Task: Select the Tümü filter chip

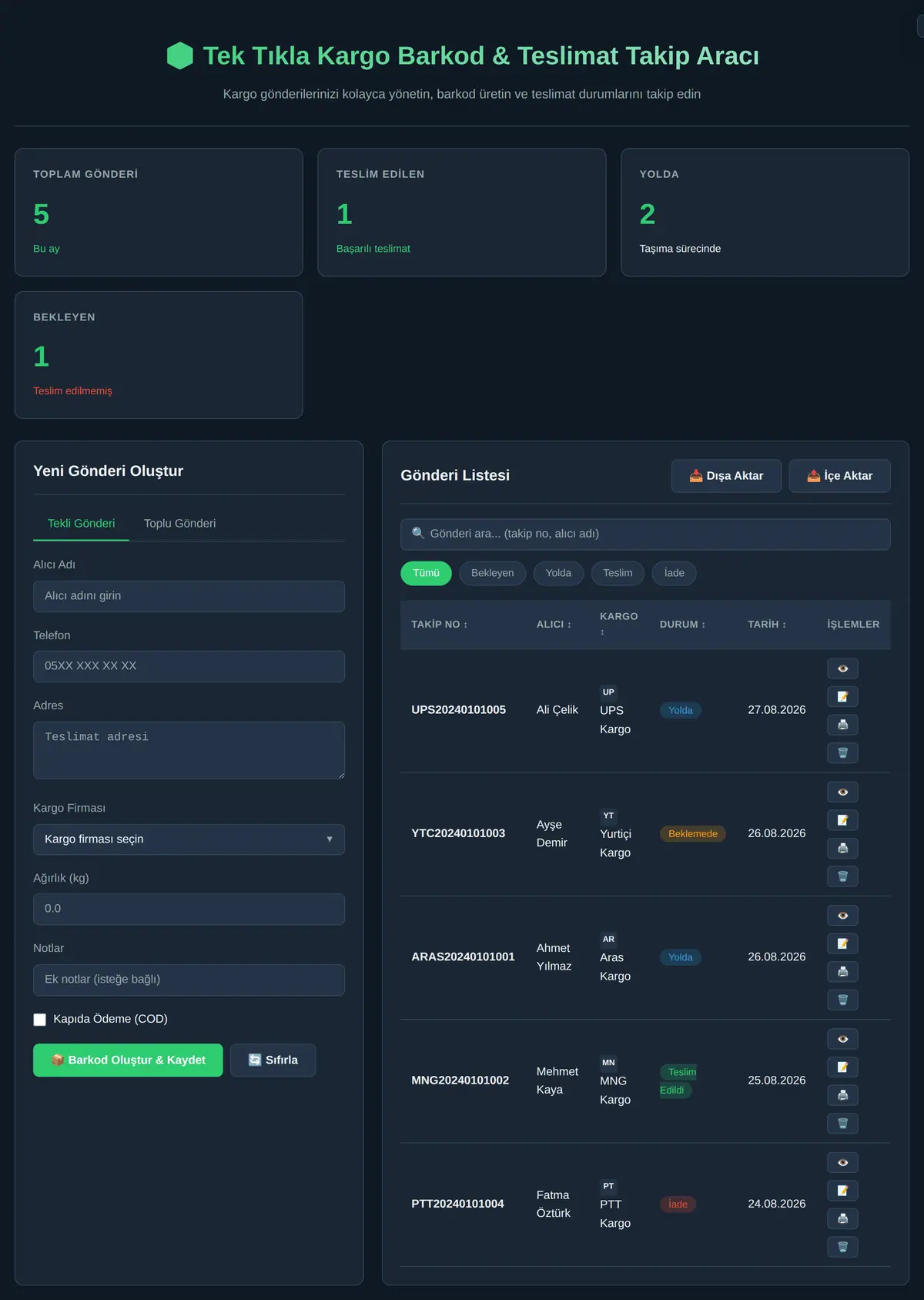Action: point(426,573)
